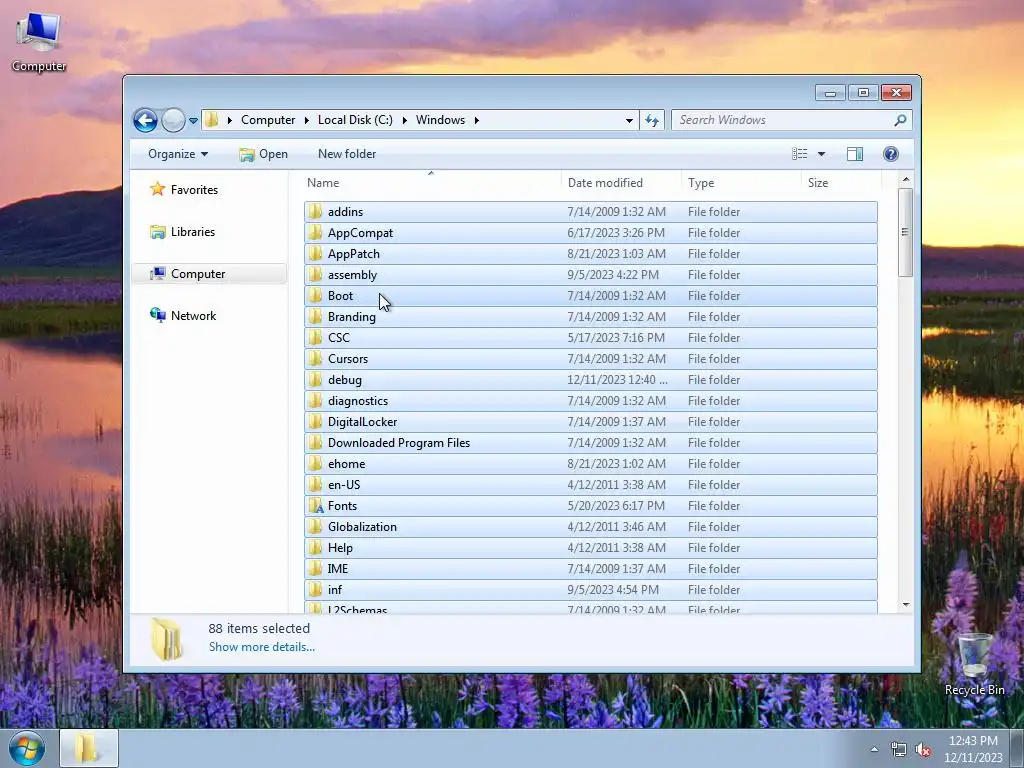
Task: Expand the arrow after Computer in the address bar
Action: (x=307, y=120)
